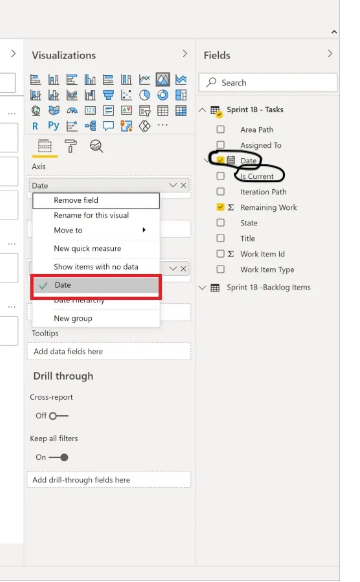Select the highlighted Area chart visual
This screenshot has width=360, height=582.
pyautogui.click(x=163, y=79)
